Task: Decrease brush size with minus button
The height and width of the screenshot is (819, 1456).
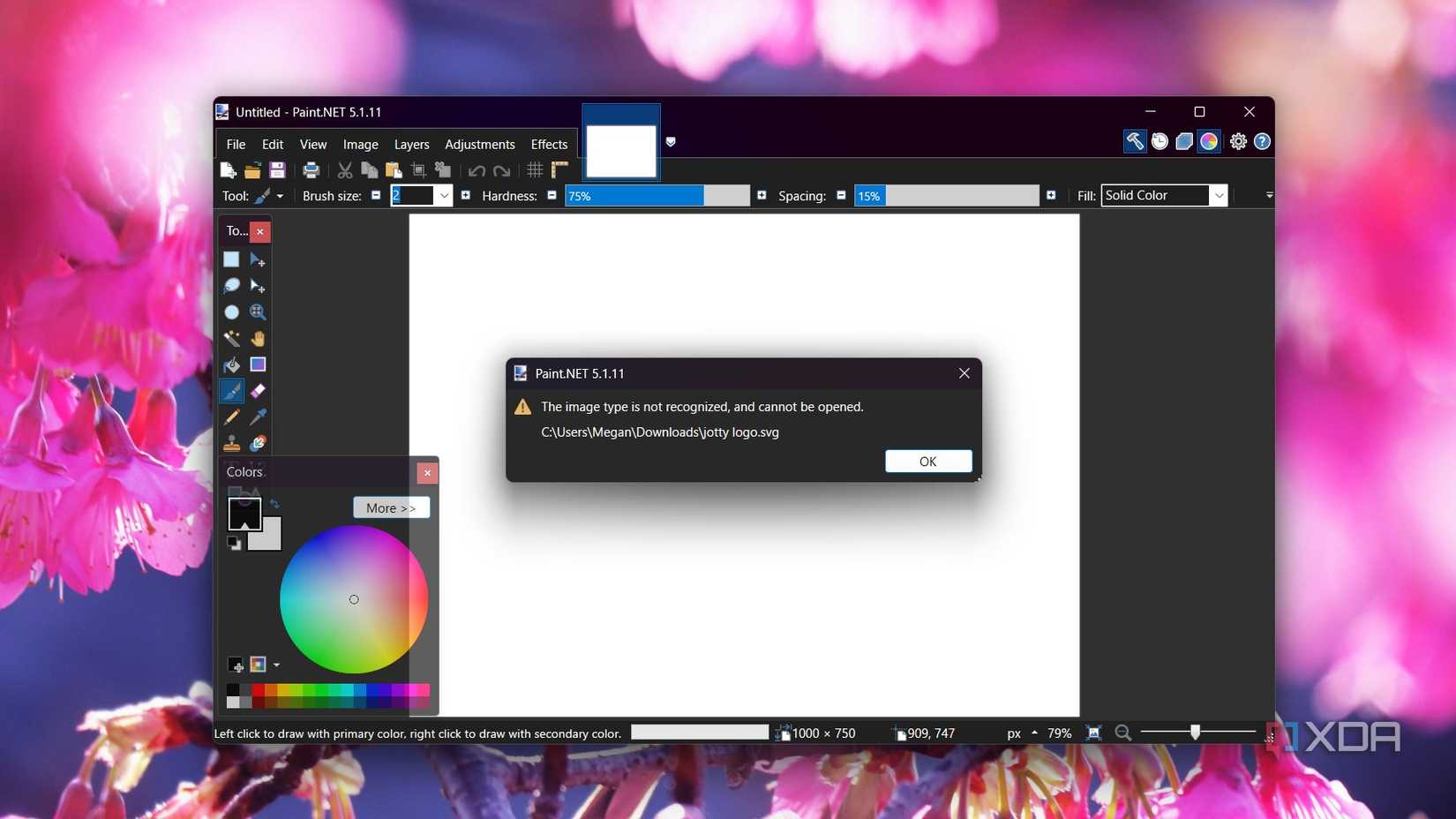Action: [376, 196]
